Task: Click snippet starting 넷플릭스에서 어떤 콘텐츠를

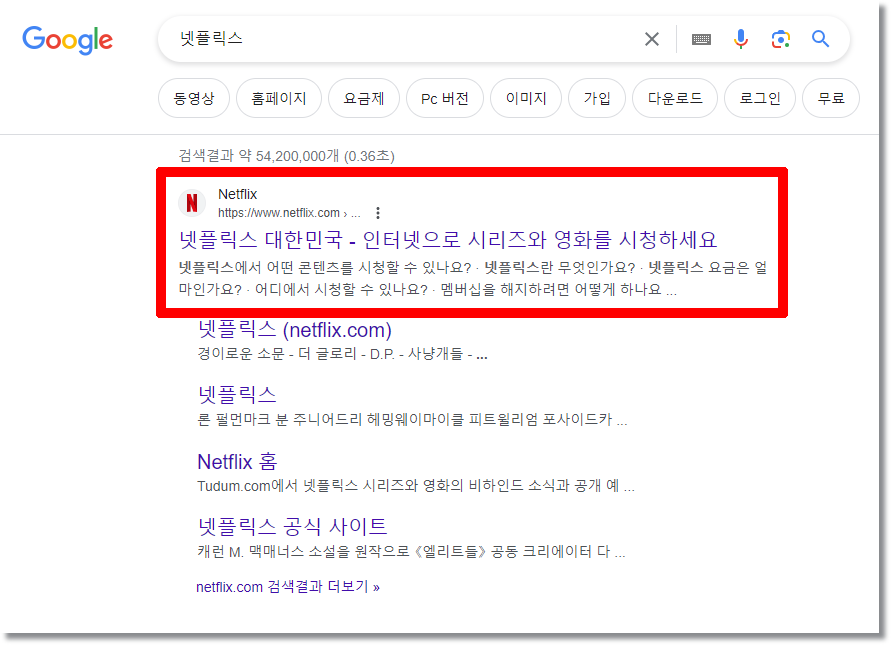Action: point(473,278)
